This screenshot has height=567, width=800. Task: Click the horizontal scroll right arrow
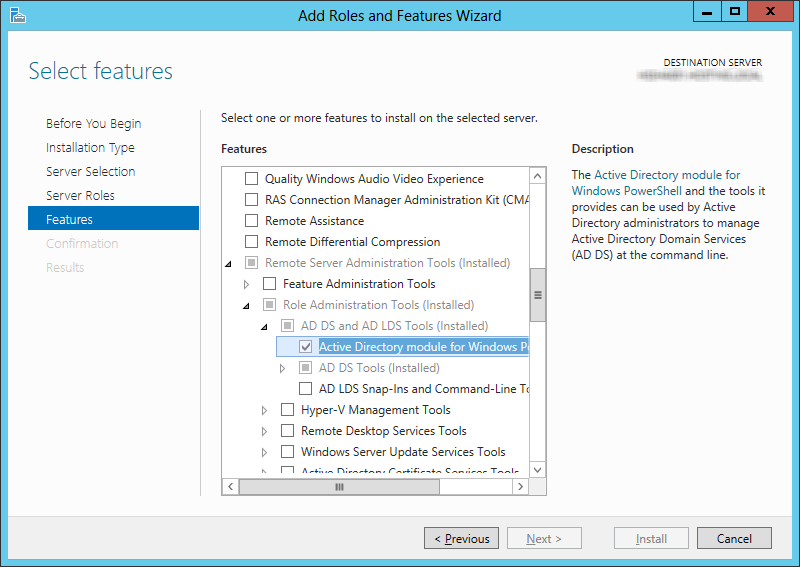tap(520, 486)
